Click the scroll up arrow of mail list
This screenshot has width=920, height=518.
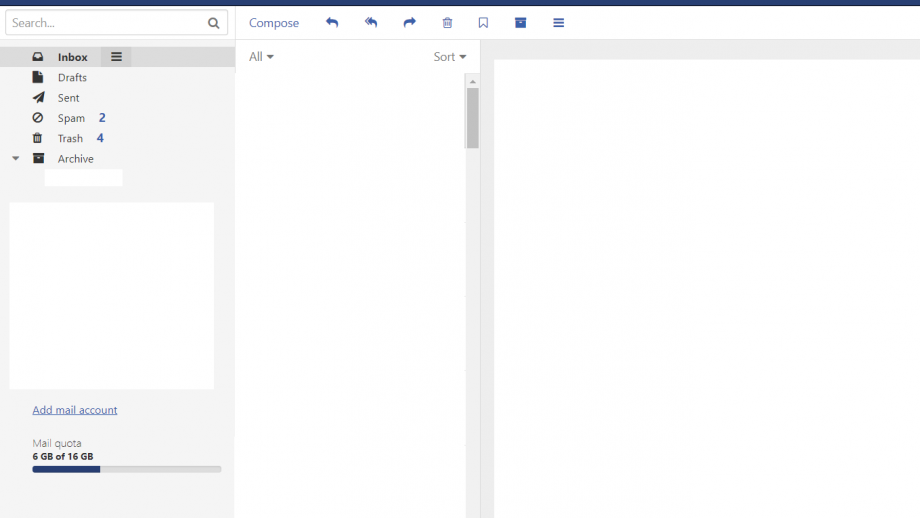coord(473,82)
